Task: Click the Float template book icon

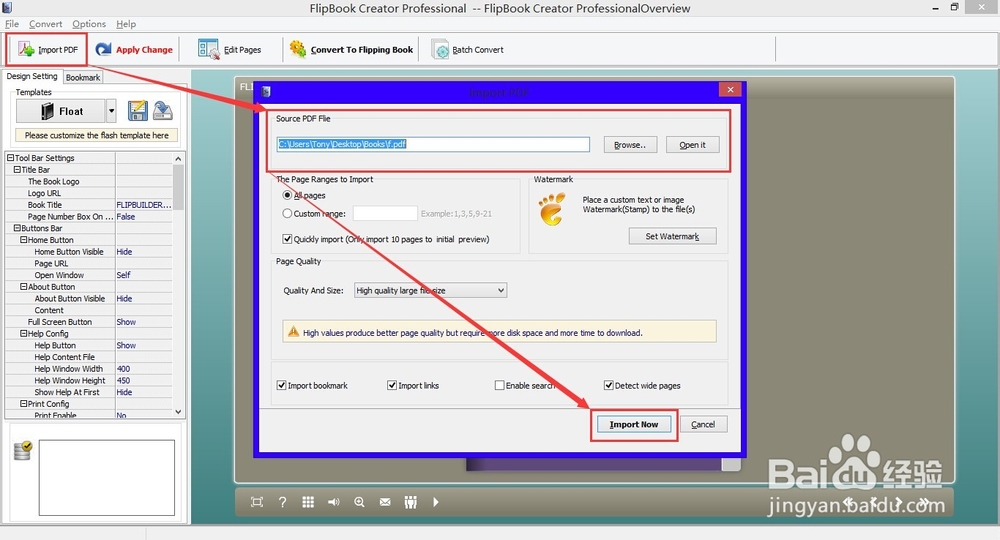Action: coord(48,111)
